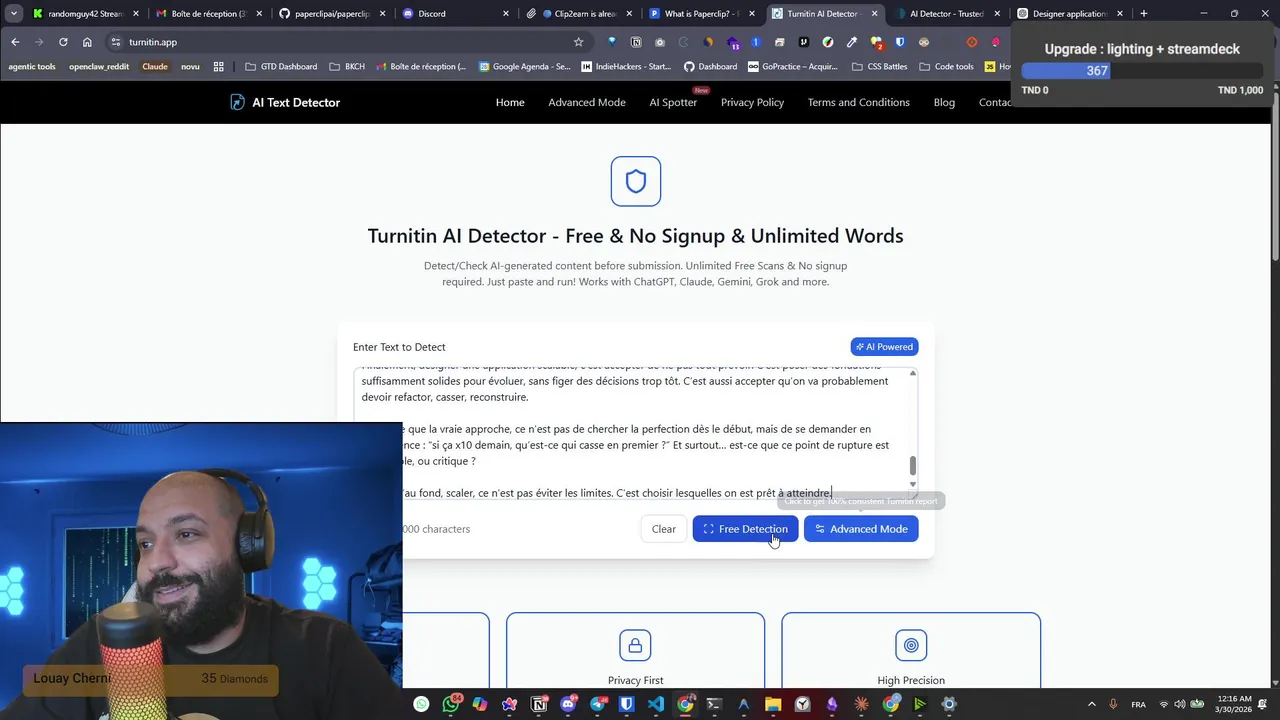The height and width of the screenshot is (720, 1280).
Task: Click the target icon on High Precision card
Action: (x=911, y=645)
